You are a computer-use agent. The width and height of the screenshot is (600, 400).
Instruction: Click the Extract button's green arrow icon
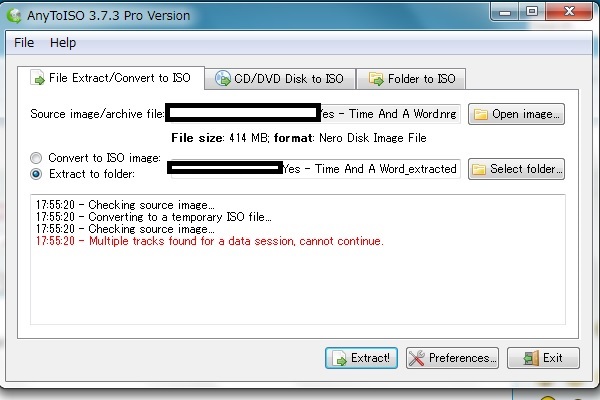tap(340, 358)
